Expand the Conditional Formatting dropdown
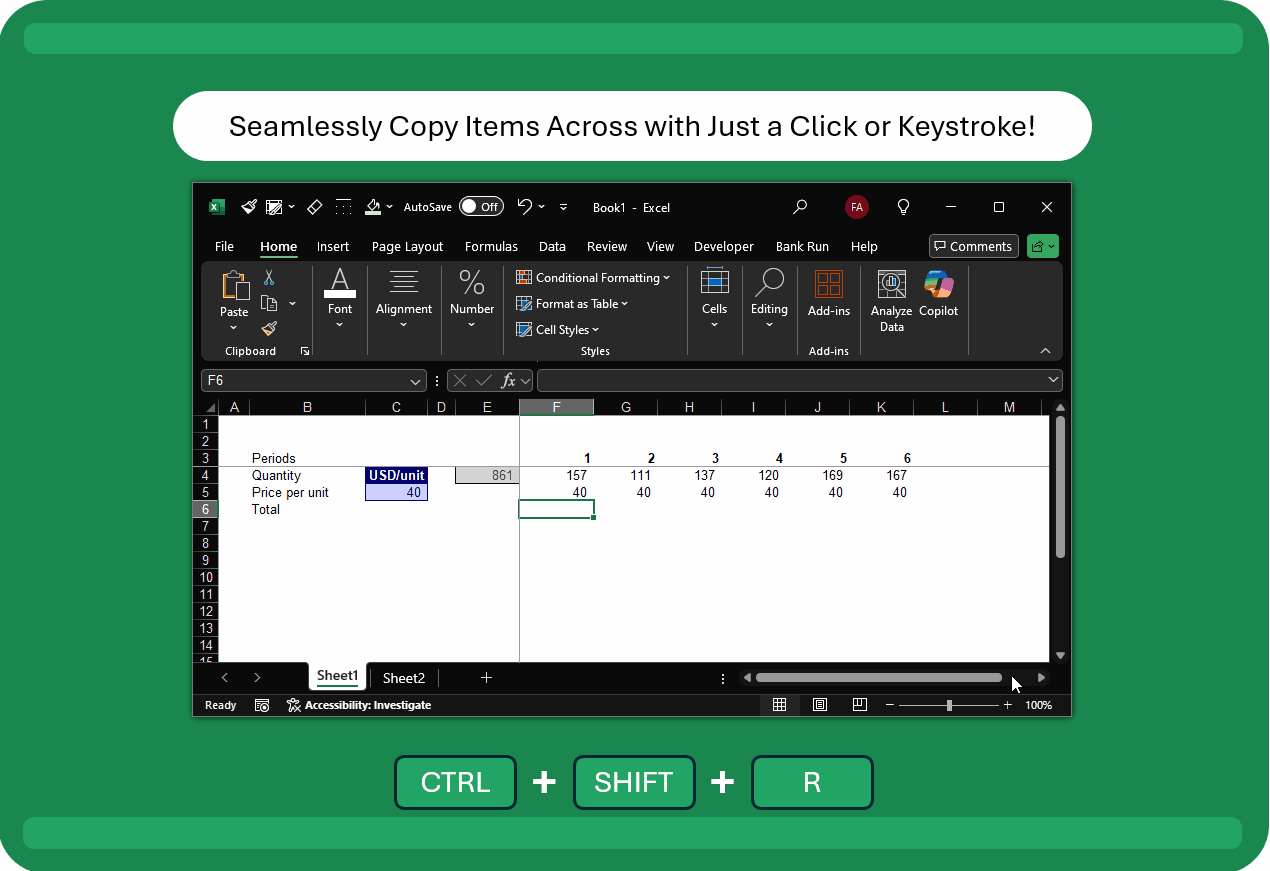1270x871 pixels. 593,278
